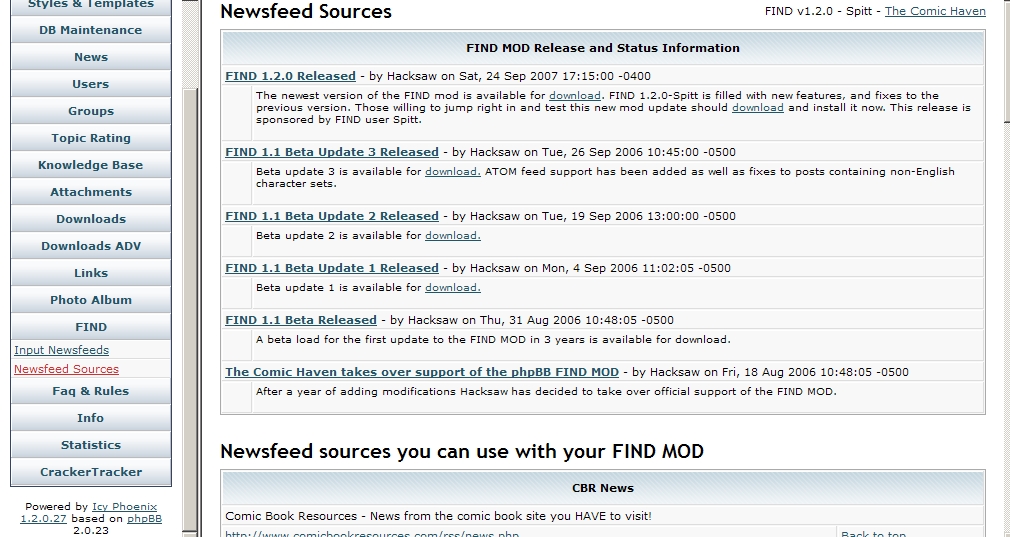Open the CrackerTracker sidebar menu
The image size is (1010, 537).
[90, 472]
